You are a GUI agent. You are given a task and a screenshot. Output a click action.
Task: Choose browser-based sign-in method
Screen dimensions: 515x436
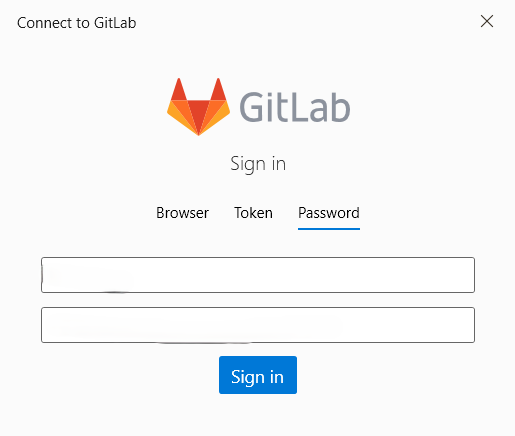click(182, 213)
